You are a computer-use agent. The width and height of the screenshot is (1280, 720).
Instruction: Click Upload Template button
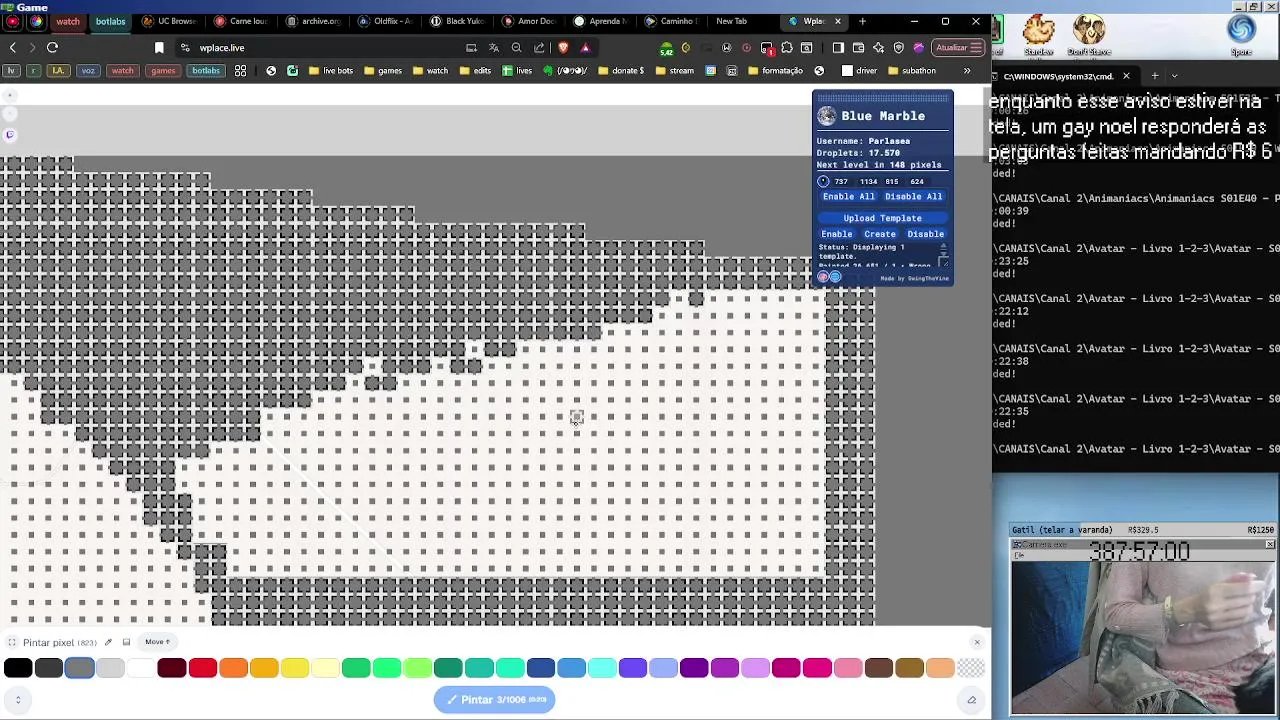[882, 218]
